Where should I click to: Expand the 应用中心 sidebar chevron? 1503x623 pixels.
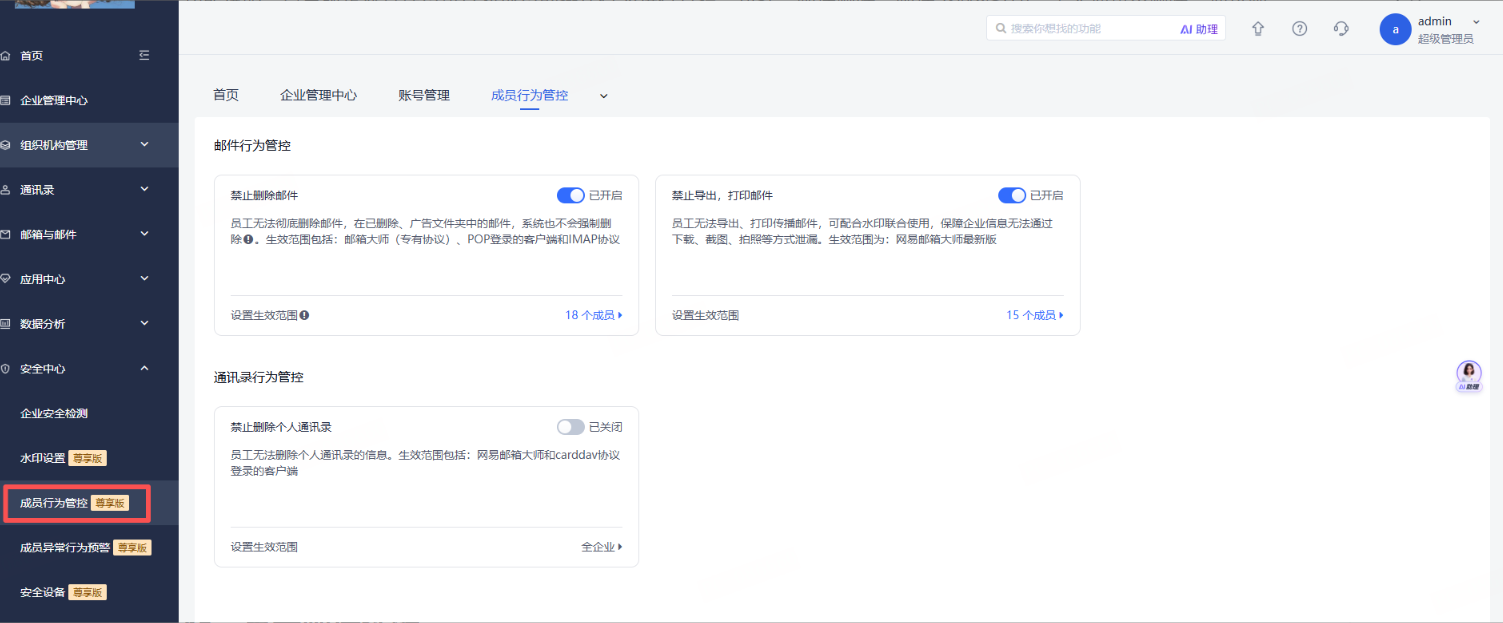(144, 278)
